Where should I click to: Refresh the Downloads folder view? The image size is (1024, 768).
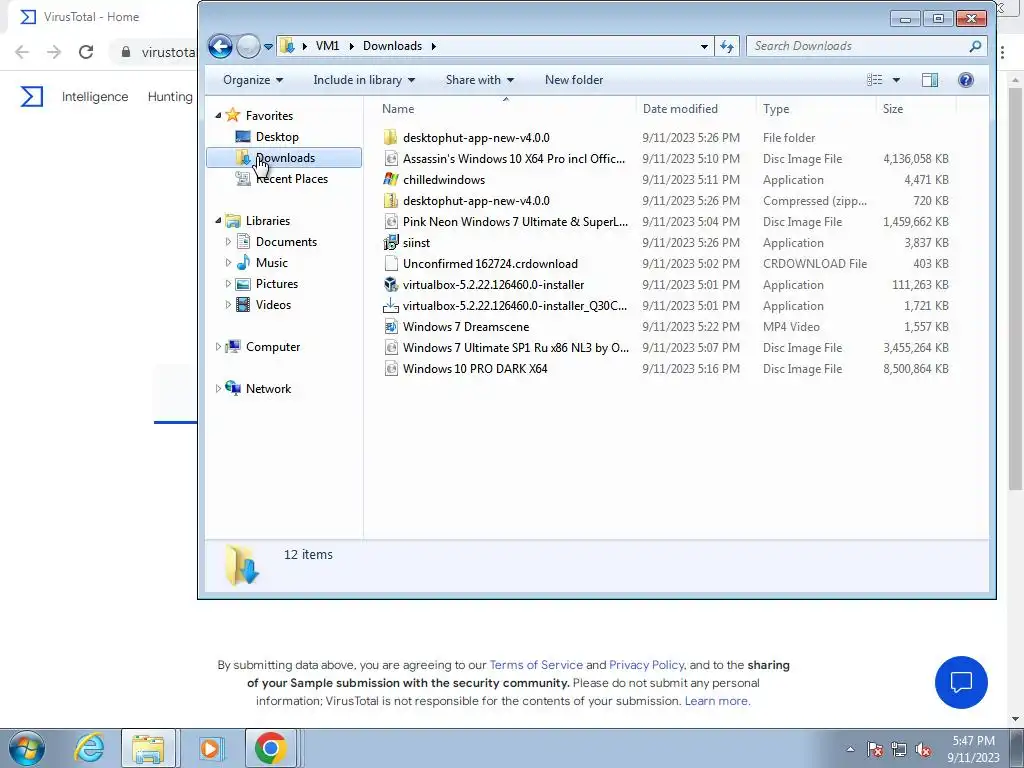tap(727, 46)
